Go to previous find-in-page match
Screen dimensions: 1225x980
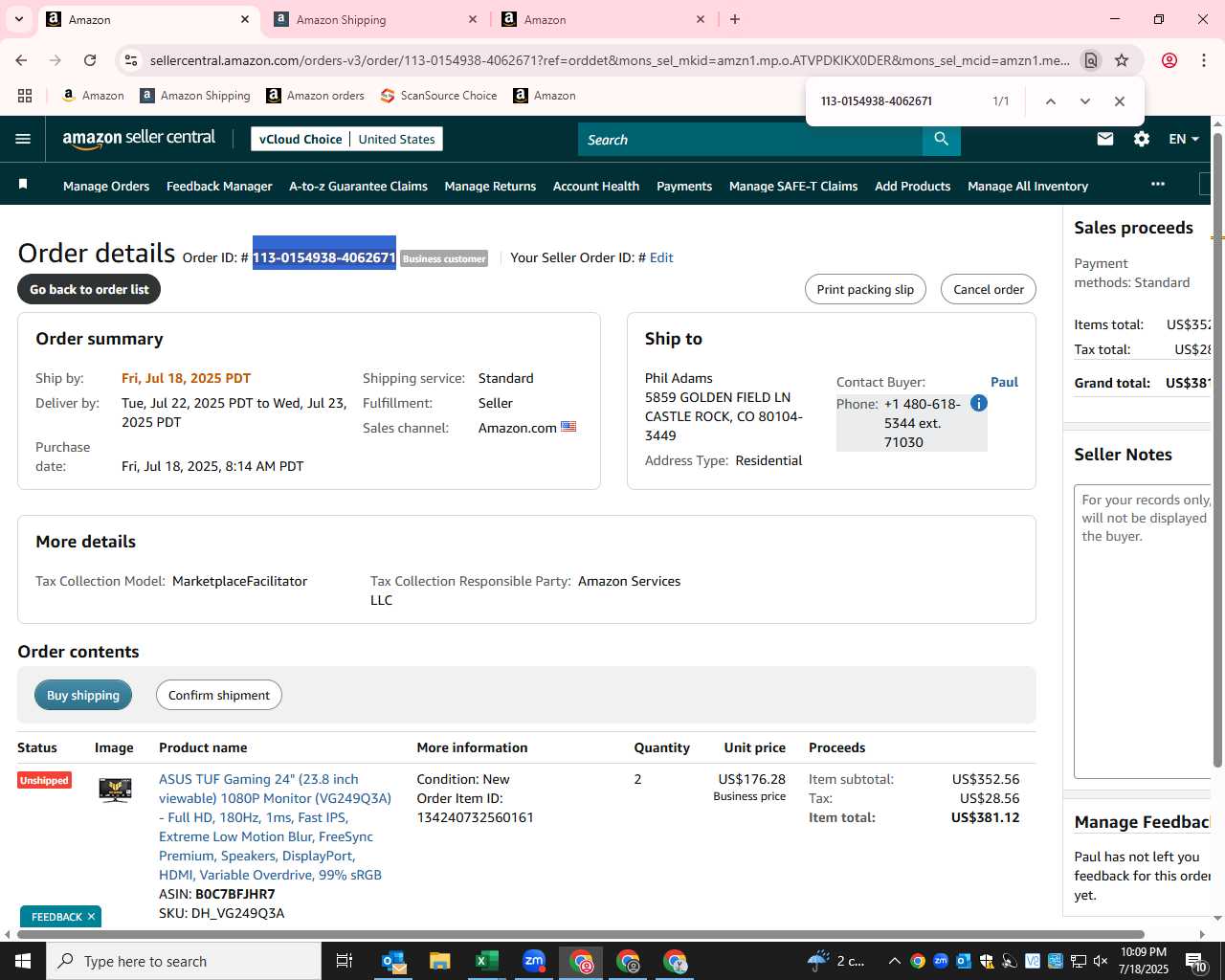[1050, 101]
